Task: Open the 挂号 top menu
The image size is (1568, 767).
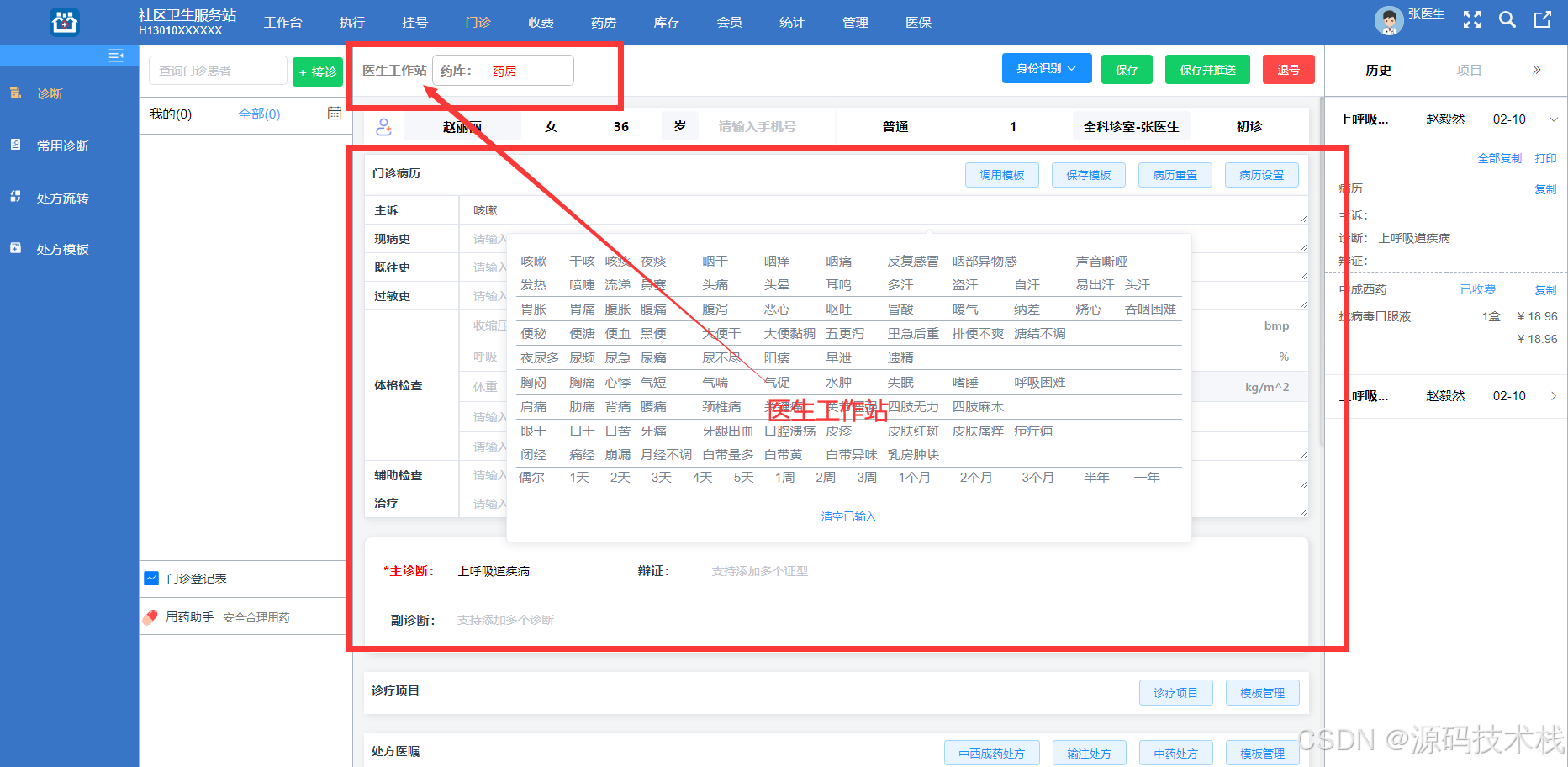Action: (414, 23)
